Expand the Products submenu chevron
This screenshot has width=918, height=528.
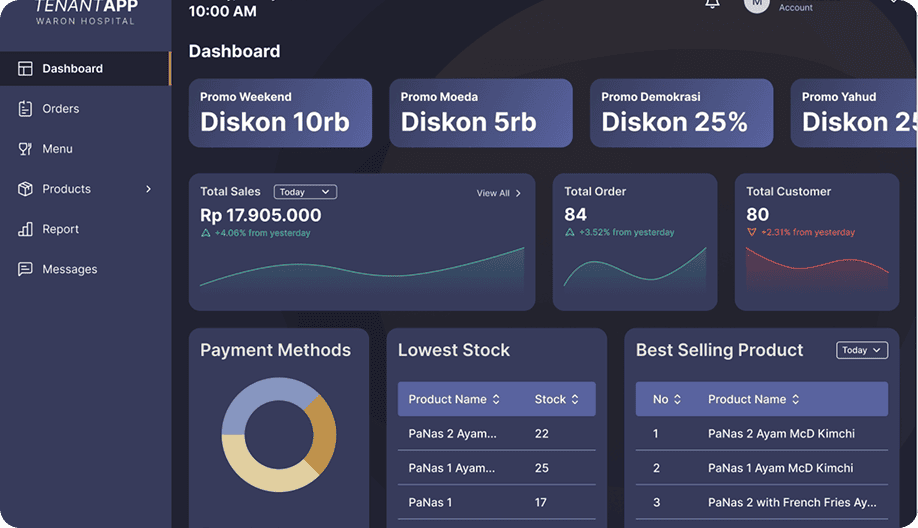tap(149, 189)
